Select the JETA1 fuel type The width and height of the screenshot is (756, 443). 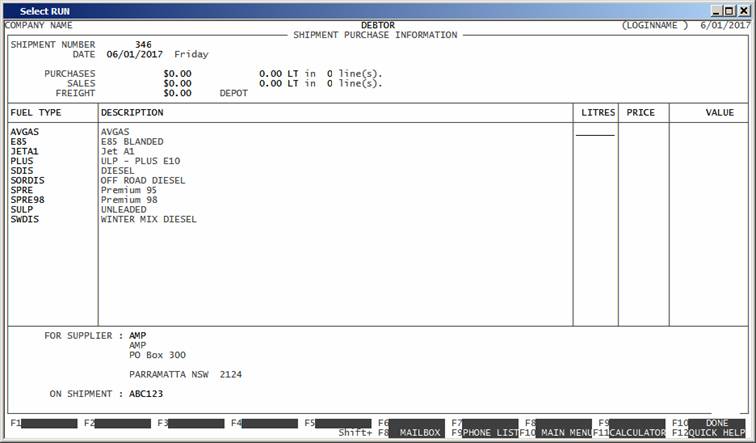pos(25,151)
